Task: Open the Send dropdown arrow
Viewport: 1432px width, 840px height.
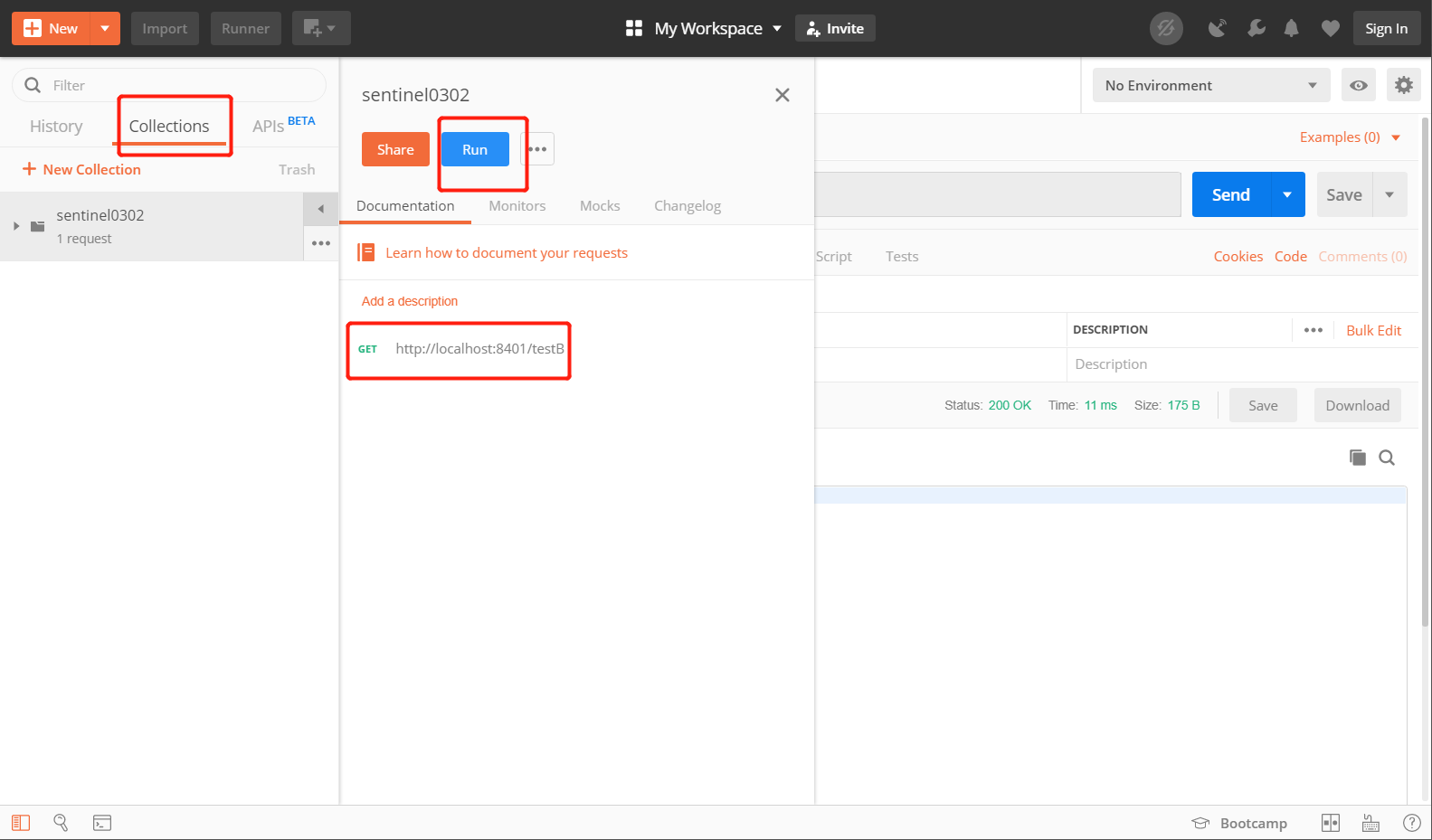Action: [1287, 194]
